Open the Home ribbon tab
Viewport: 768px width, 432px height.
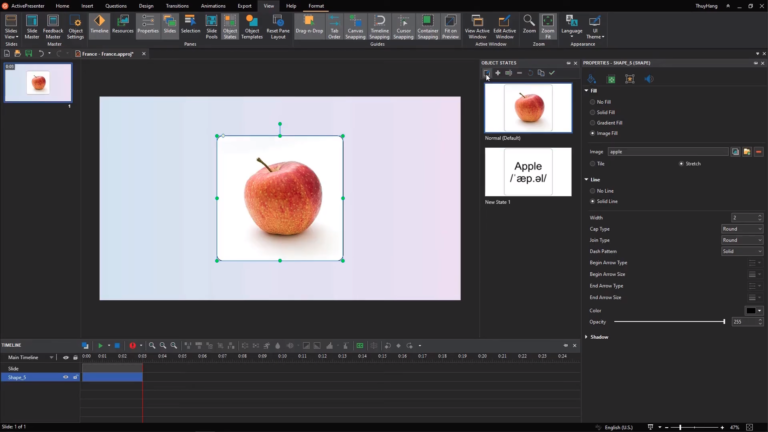(62, 6)
